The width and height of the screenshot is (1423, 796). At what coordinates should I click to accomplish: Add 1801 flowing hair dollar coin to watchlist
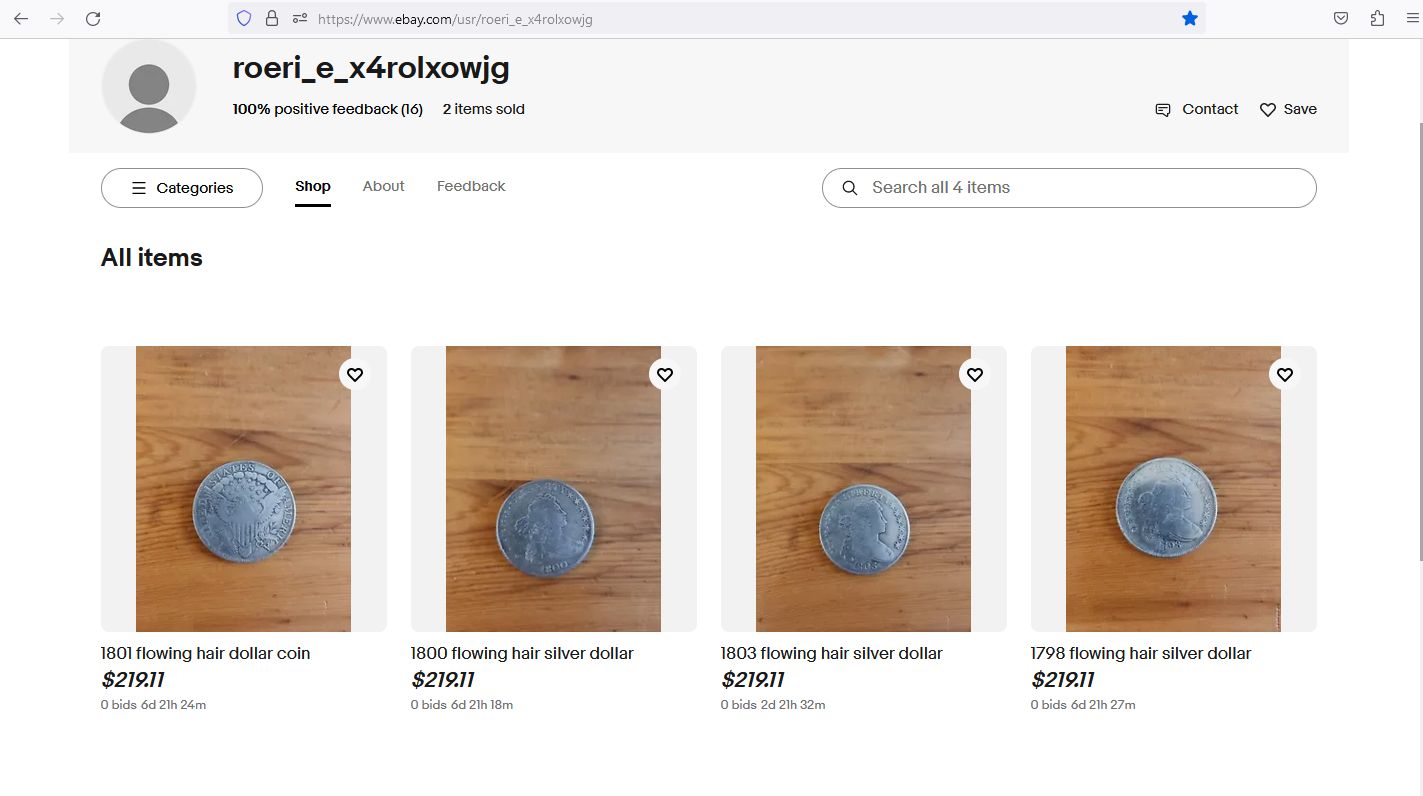[355, 374]
